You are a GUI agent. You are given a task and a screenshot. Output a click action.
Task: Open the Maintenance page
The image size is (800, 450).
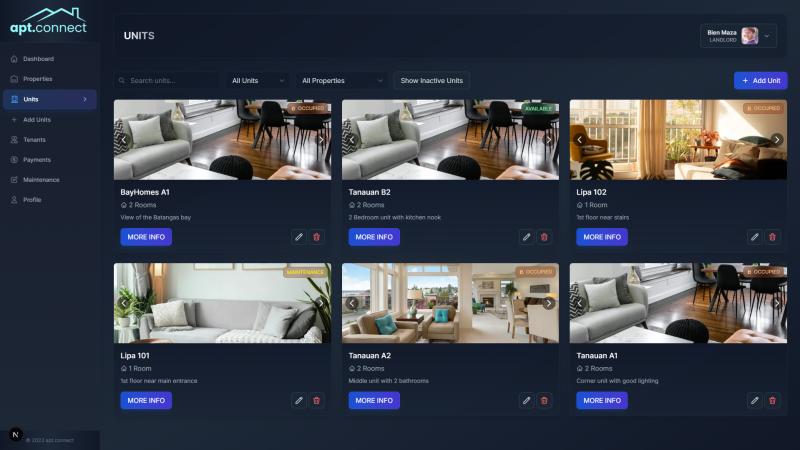tap(49, 180)
